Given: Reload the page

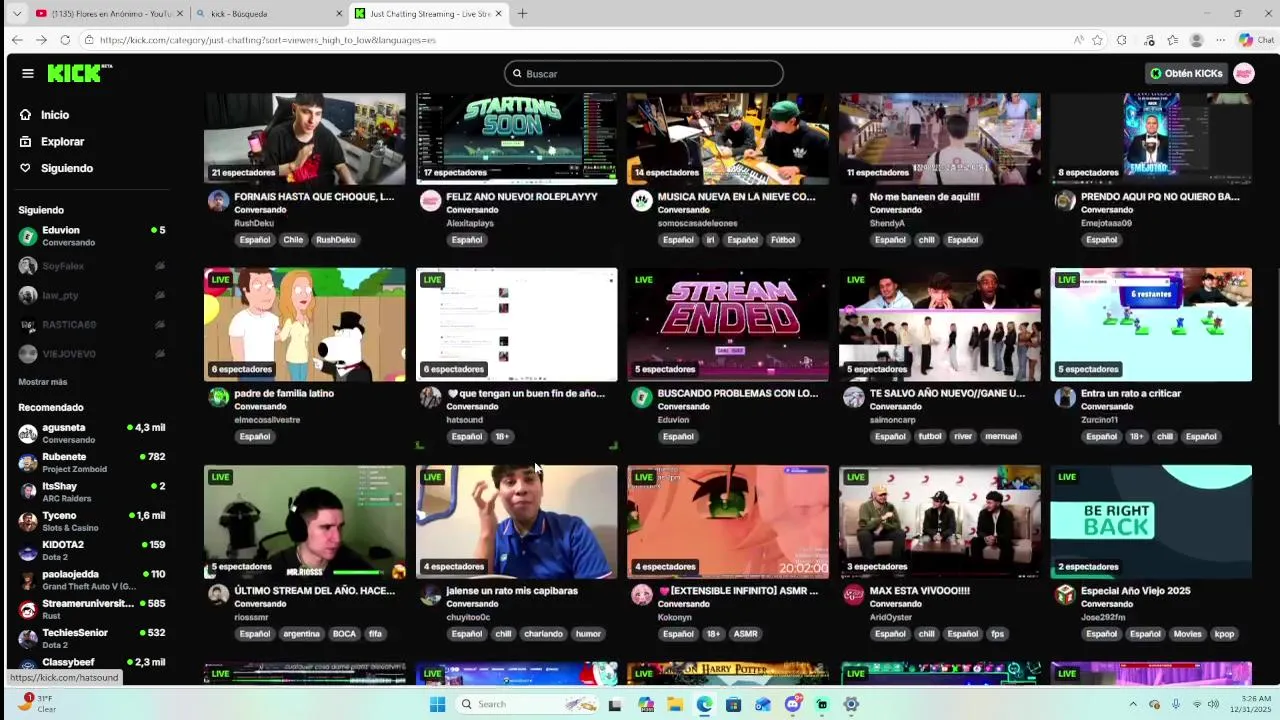Looking at the screenshot, I should pyautogui.click(x=65, y=40).
